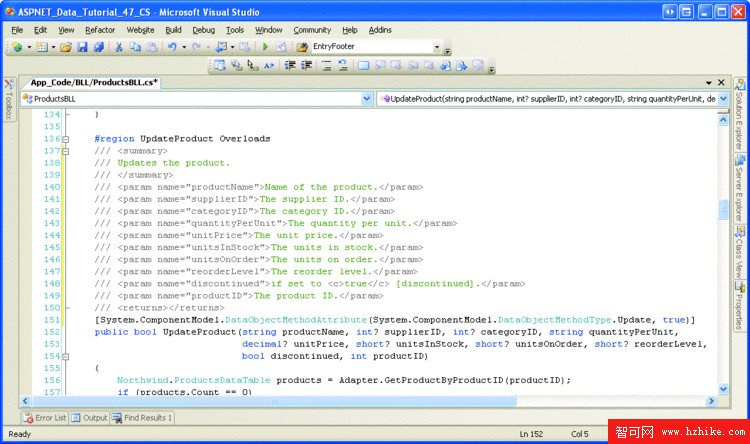Open the ProductsBLL class dropdown
This screenshot has width=750, height=444.
click(x=368, y=100)
